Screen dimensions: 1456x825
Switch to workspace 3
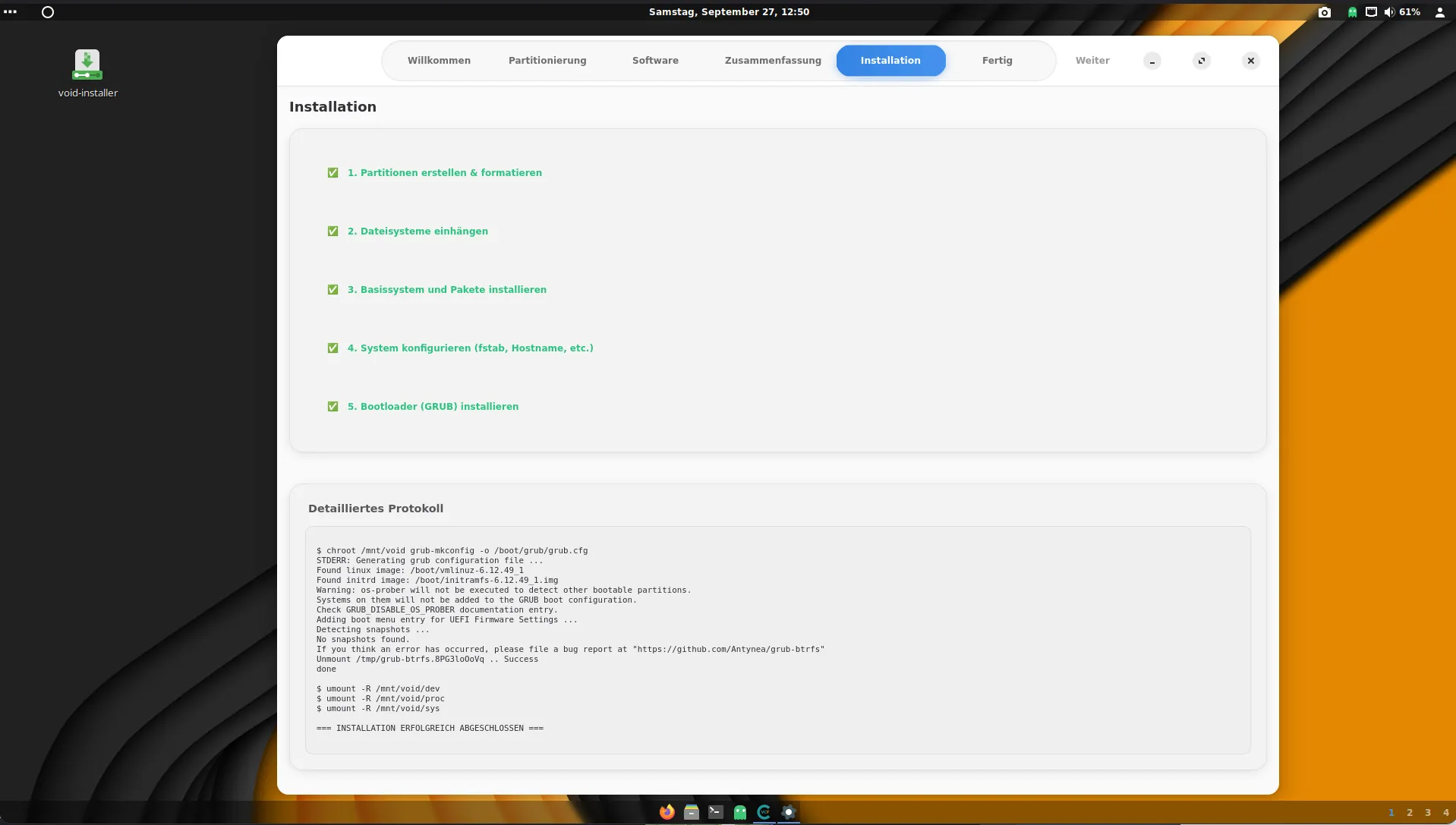[x=1427, y=812]
